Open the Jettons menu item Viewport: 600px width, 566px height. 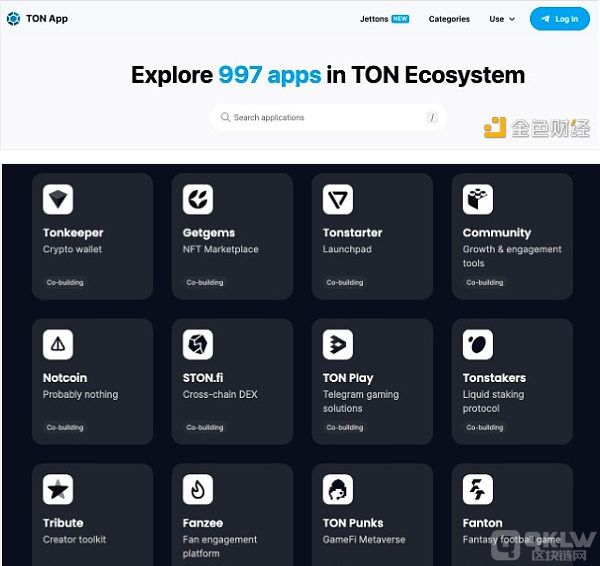point(374,19)
